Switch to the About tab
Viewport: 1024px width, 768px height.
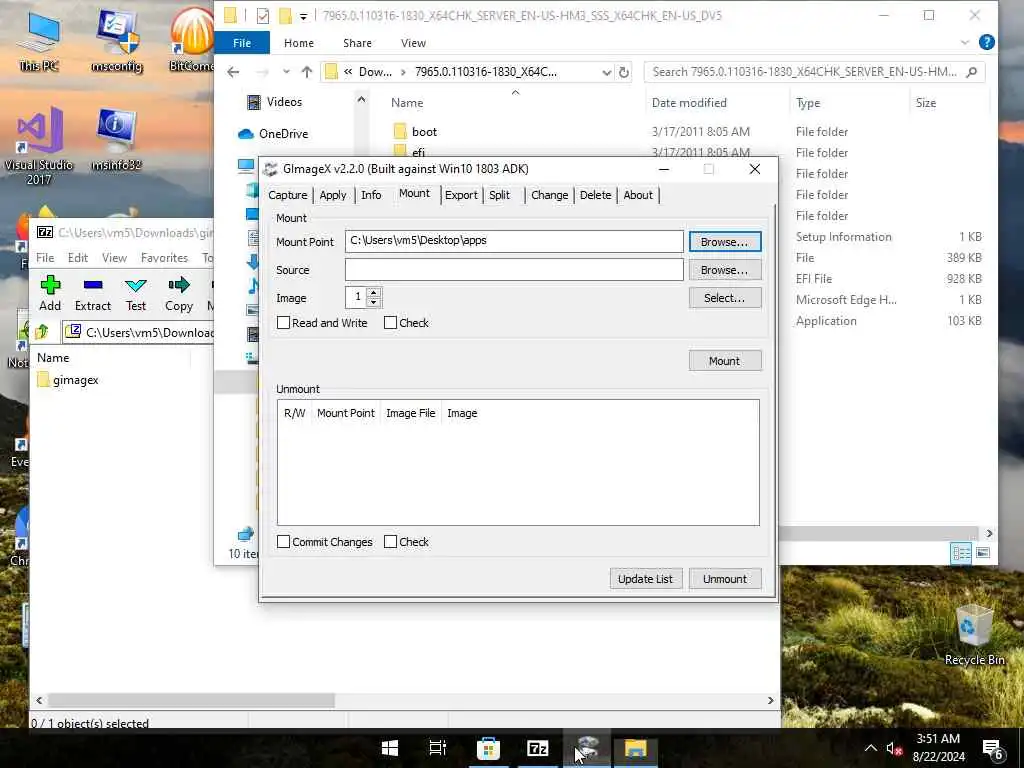[x=638, y=195]
